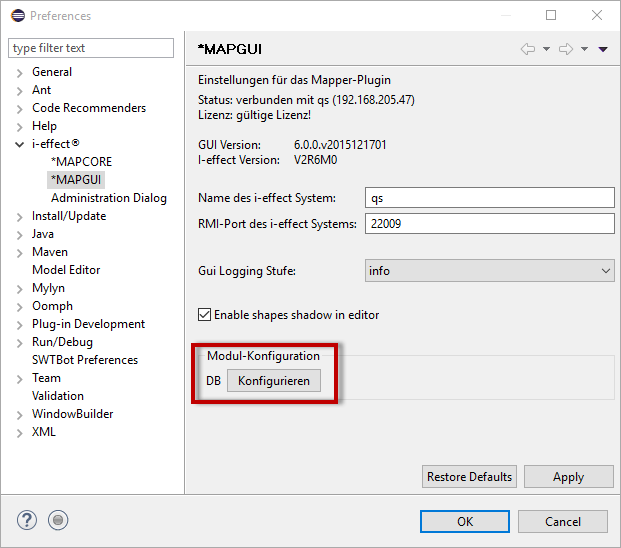Click the RMI-Port input field
The width and height of the screenshot is (621, 548).
(489, 224)
